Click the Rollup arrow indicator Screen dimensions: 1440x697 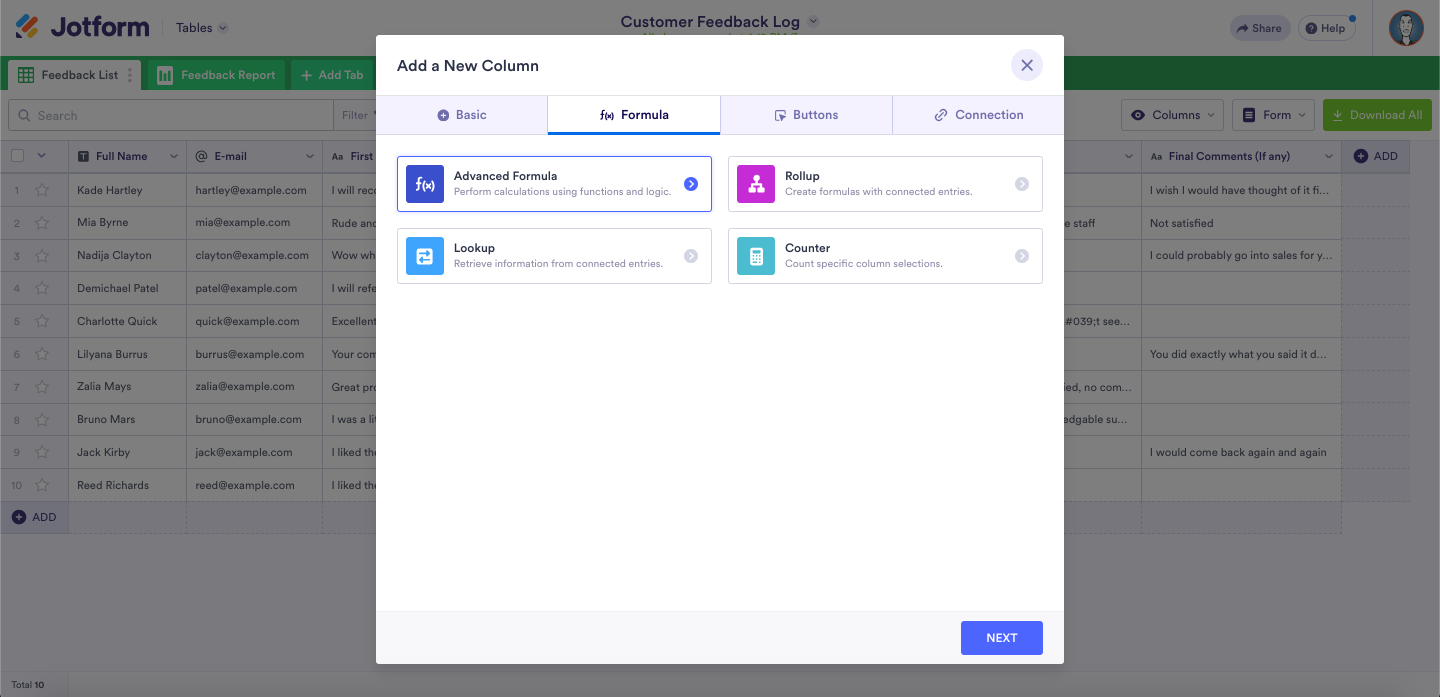[1022, 184]
